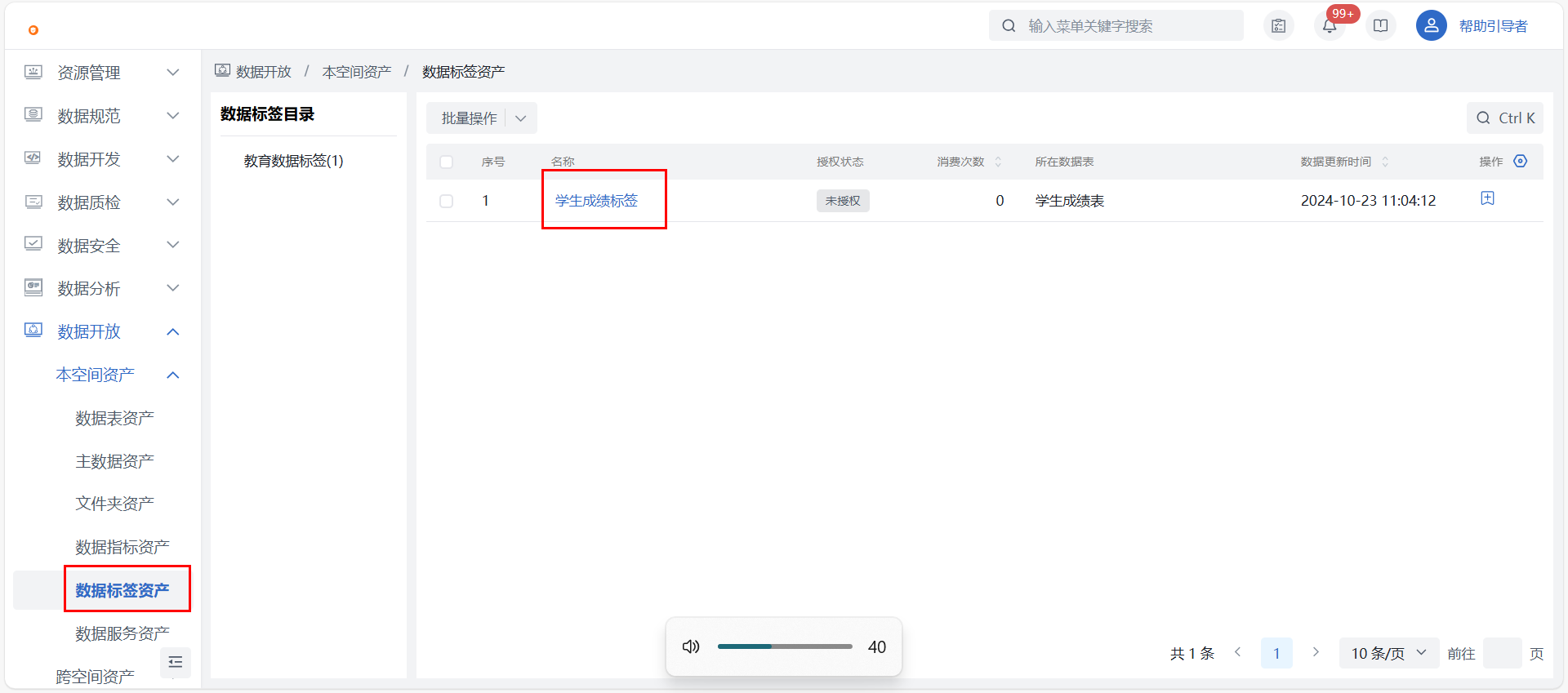This screenshot has height=693, width=1568.
Task: Sort by 消费次数 column arrows
Action: click(x=997, y=162)
